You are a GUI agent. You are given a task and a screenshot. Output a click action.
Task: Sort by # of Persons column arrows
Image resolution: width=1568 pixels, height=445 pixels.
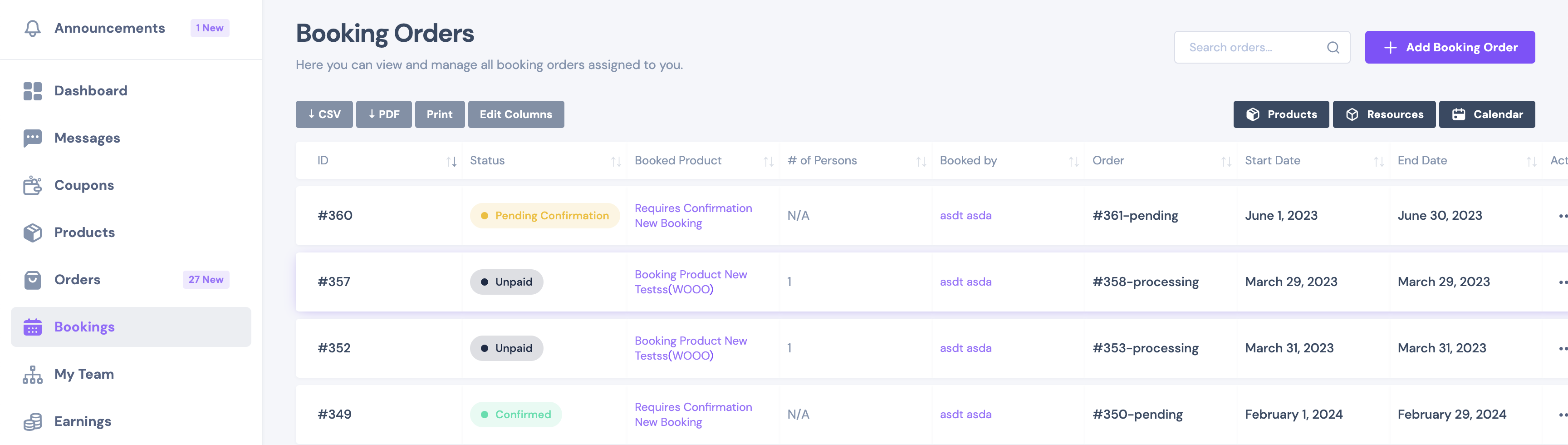coord(921,161)
